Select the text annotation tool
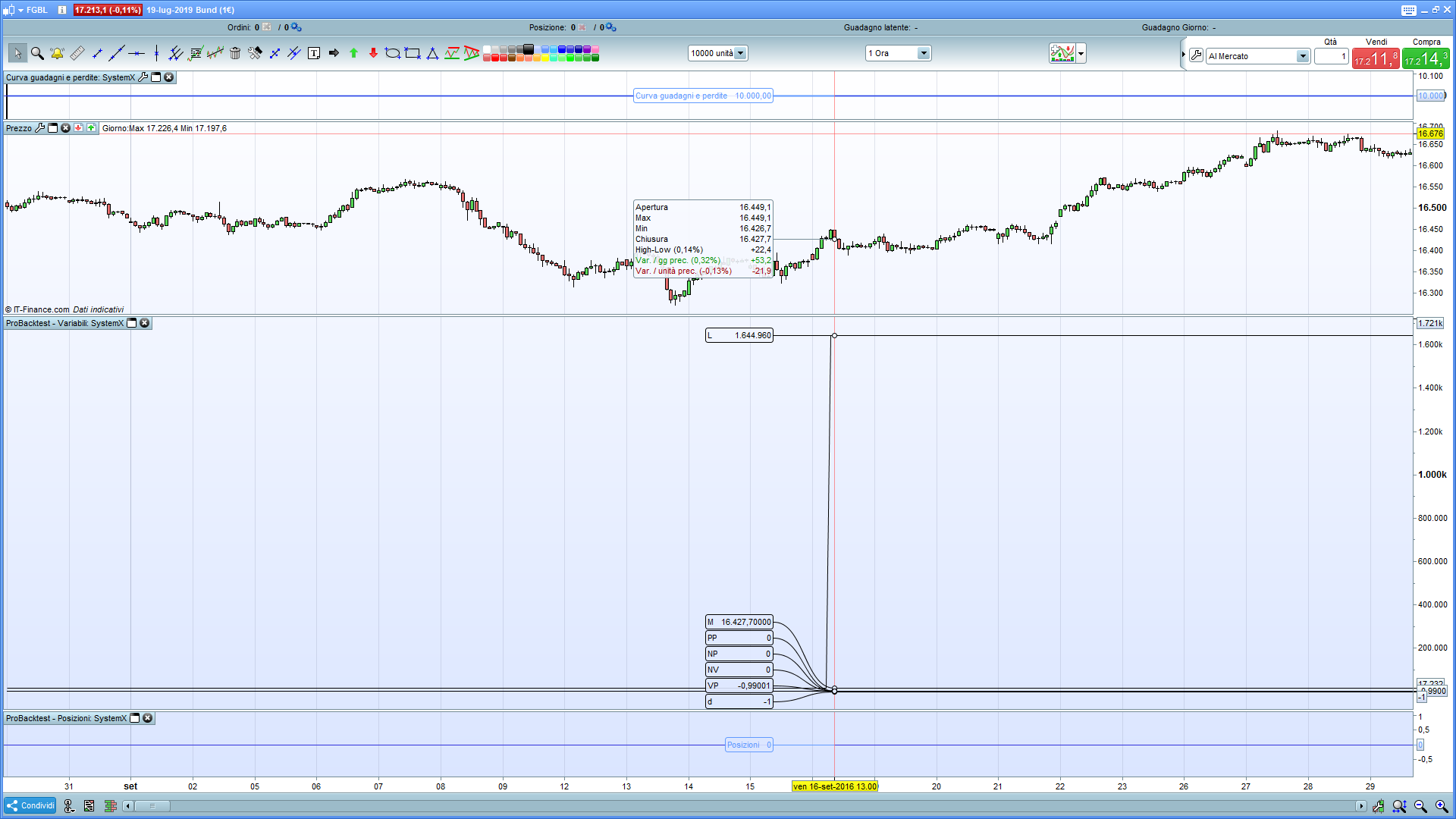The width and height of the screenshot is (1456, 819). pos(314,53)
